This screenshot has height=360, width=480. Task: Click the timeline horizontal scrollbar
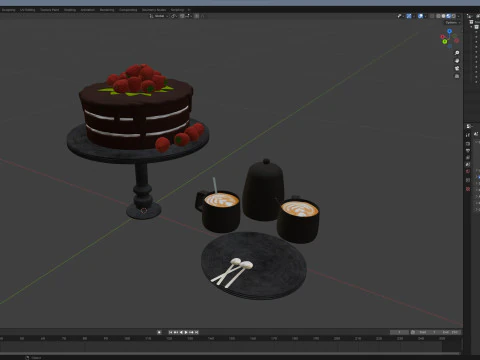(x=230, y=353)
